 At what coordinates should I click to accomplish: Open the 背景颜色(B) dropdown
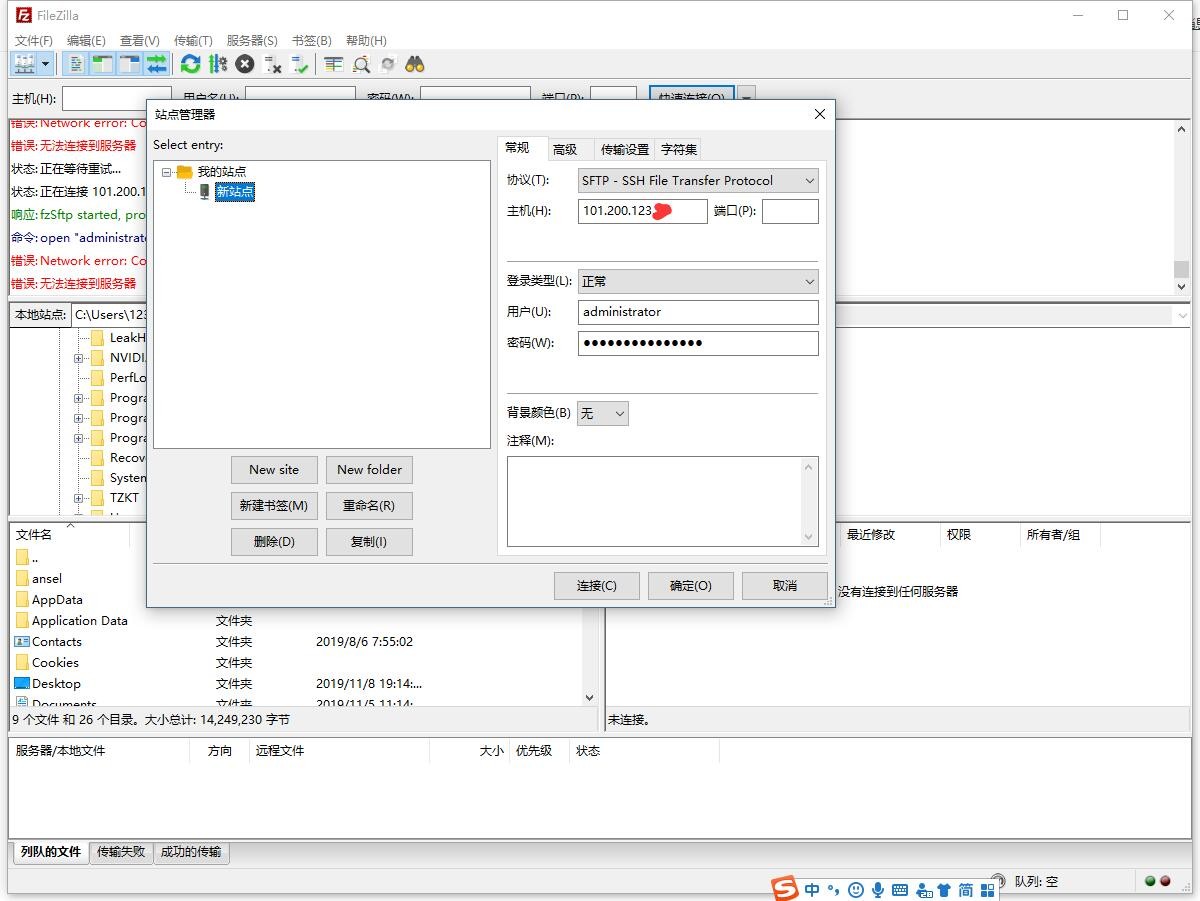click(x=603, y=413)
